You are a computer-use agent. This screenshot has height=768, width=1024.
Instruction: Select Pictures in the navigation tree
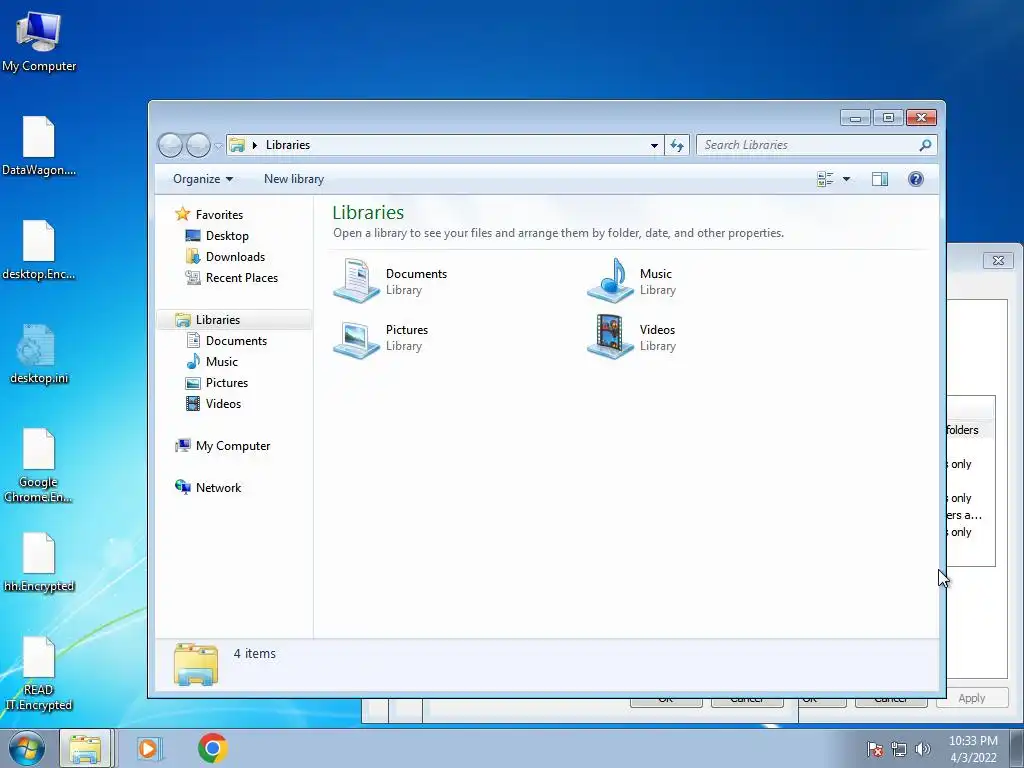(217, 383)
